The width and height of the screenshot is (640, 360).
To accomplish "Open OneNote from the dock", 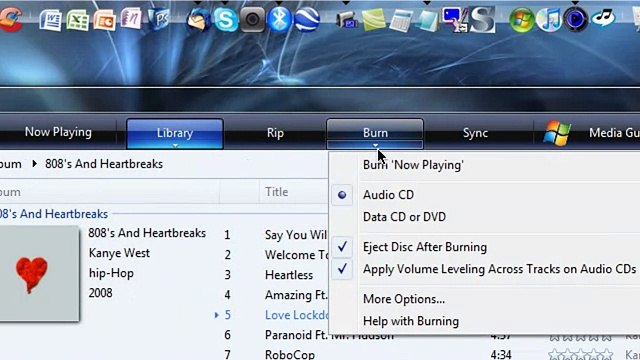I will 131,18.
